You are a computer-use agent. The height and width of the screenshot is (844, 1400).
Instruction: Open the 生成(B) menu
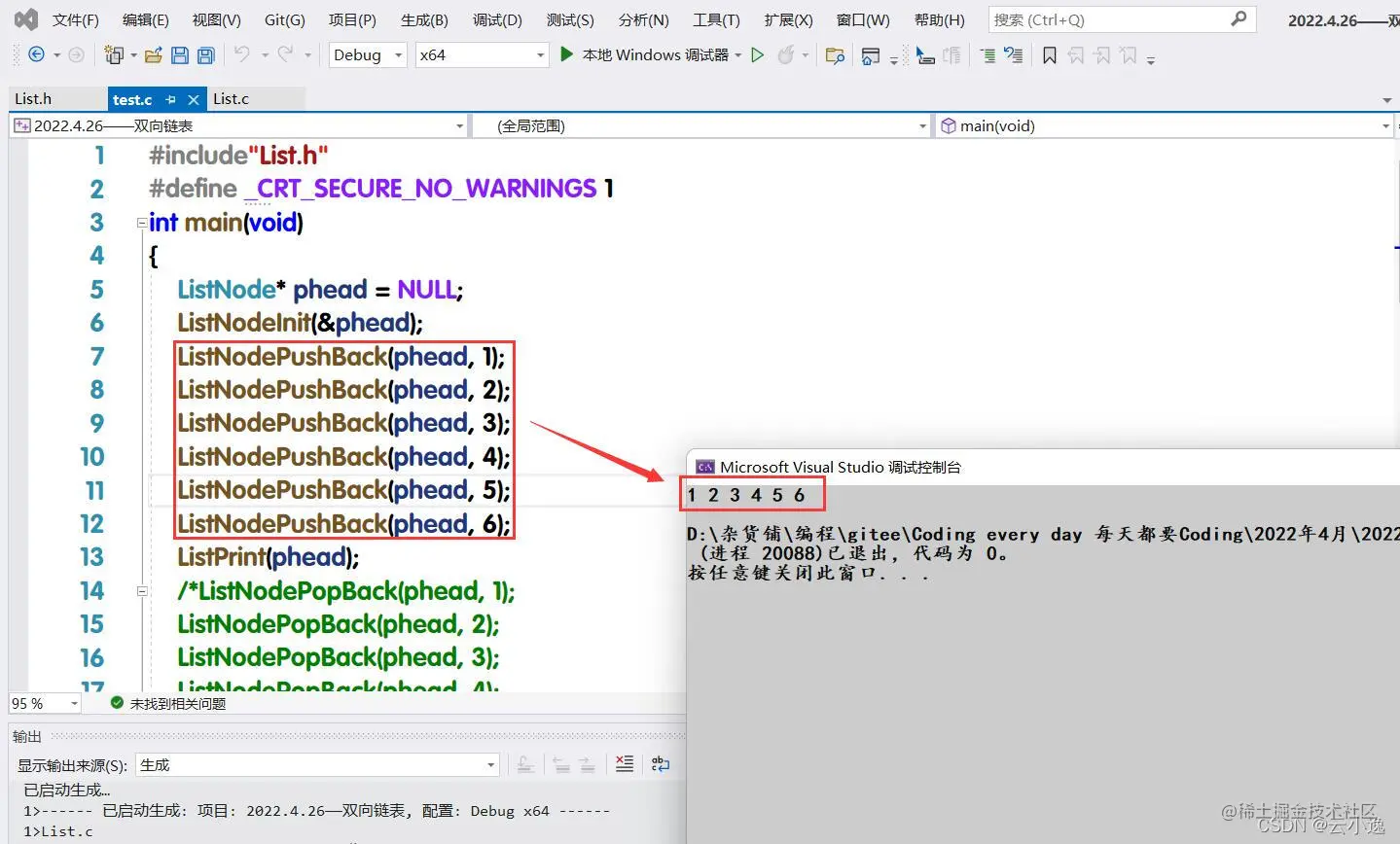click(x=424, y=19)
